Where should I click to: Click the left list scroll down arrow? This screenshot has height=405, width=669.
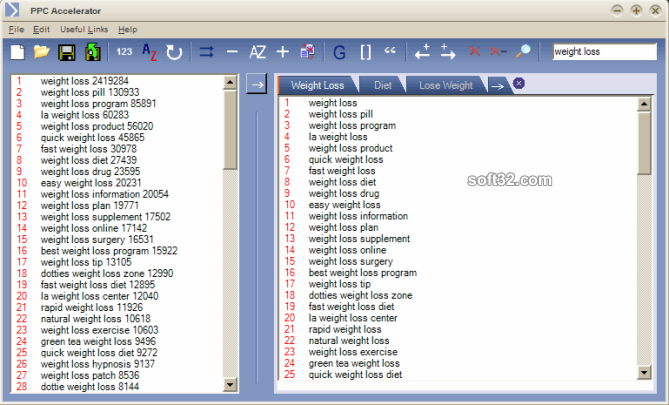(x=230, y=385)
